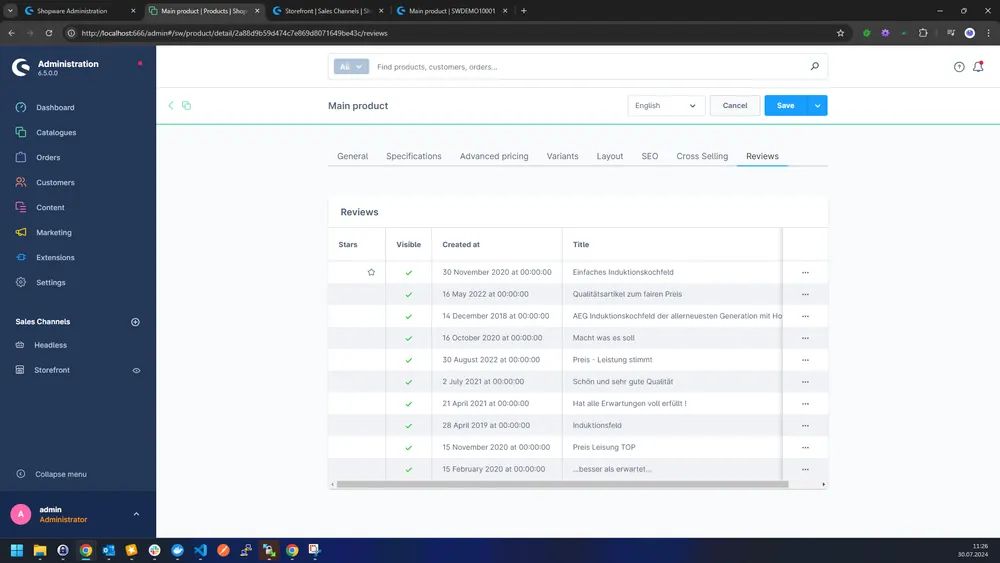Toggle Storefront visibility eye icon
Viewport: 1000px width, 563px height.
136,370
